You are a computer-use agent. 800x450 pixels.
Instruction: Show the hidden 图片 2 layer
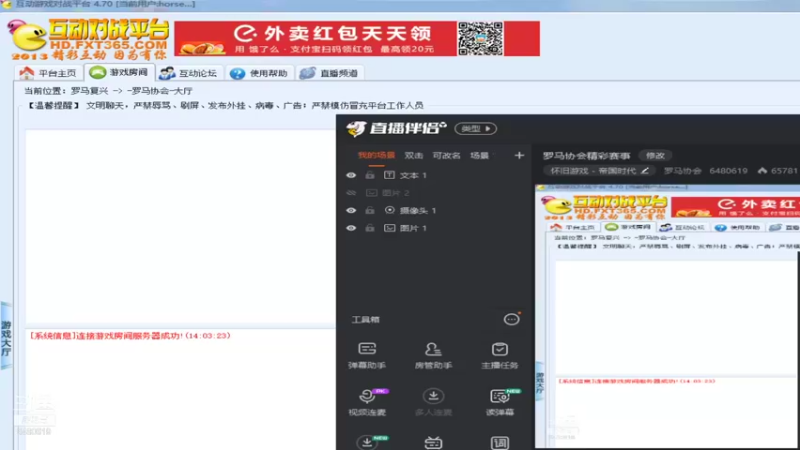[351, 193]
